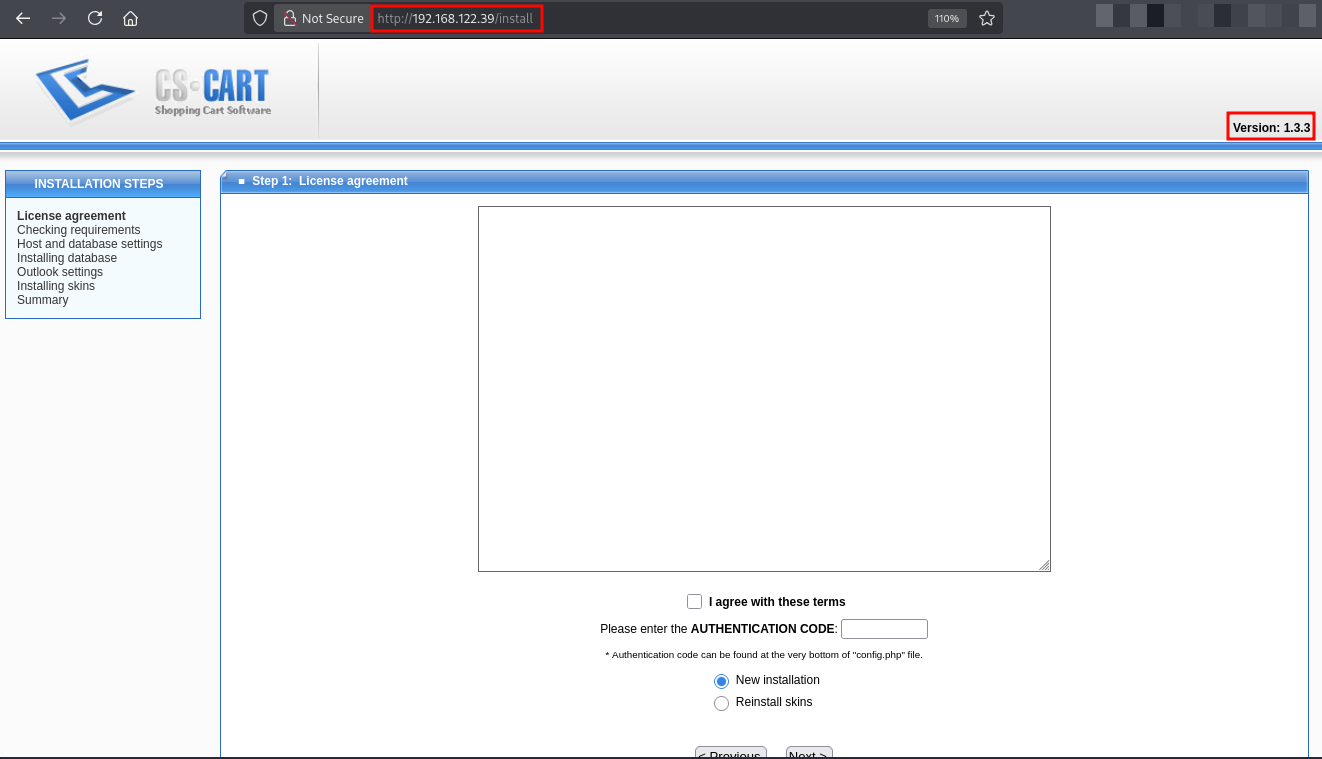Select the Reinstall skins radio button
The width and height of the screenshot is (1322, 759).
(x=721, y=703)
